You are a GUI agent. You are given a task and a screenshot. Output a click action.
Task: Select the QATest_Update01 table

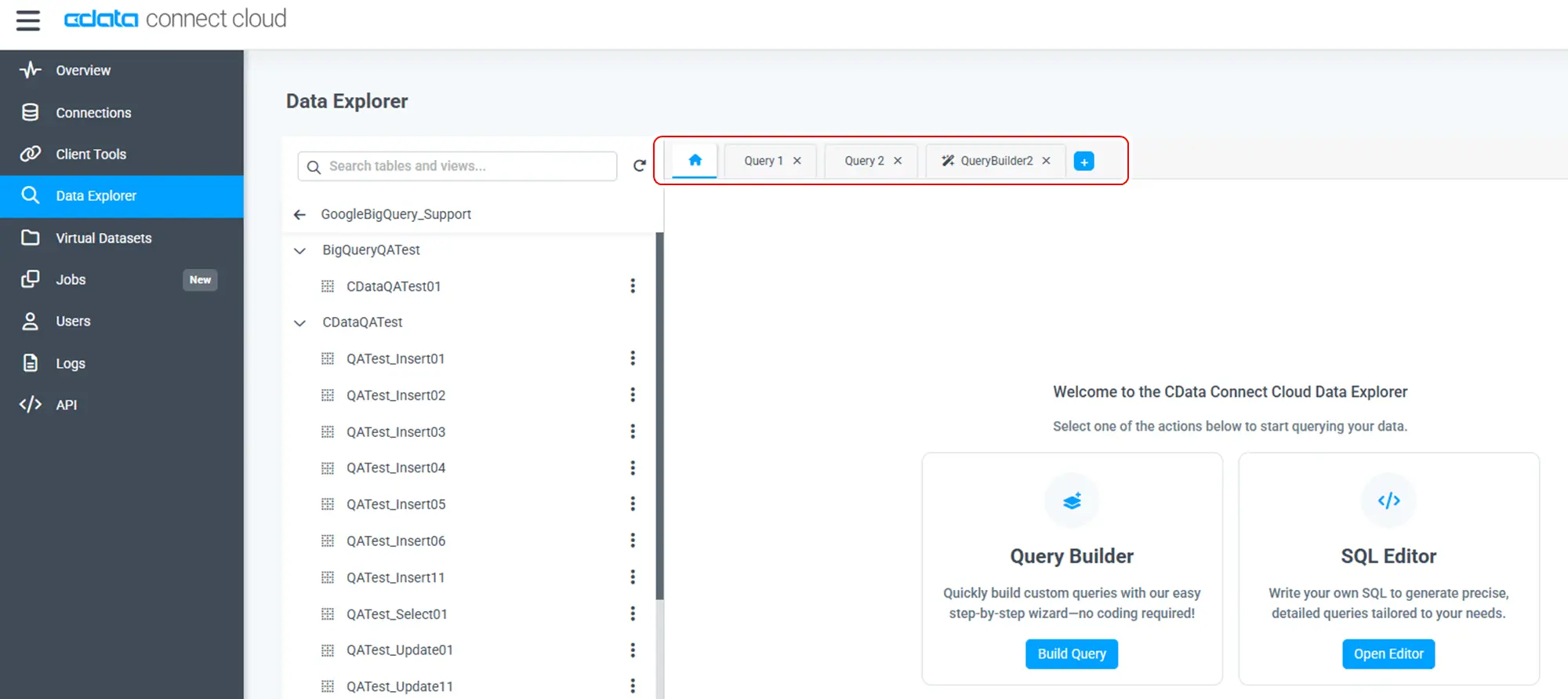[x=400, y=650]
